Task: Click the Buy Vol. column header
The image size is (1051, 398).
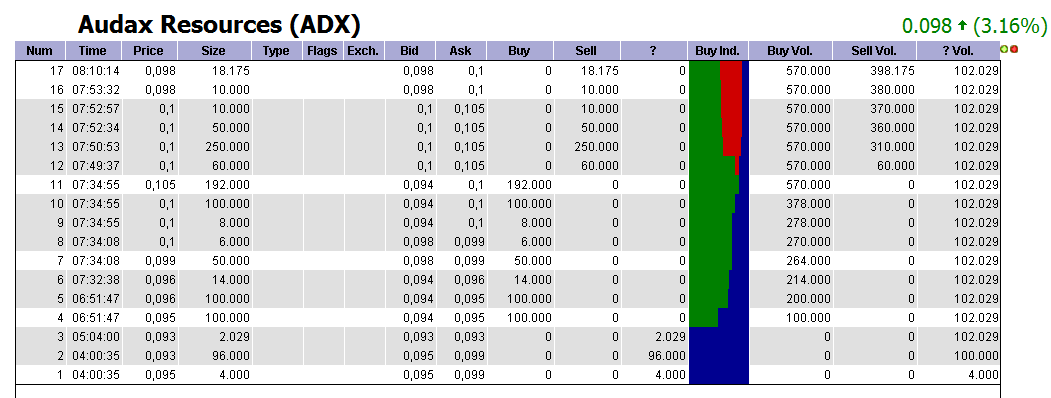Action: pos(790,51)
